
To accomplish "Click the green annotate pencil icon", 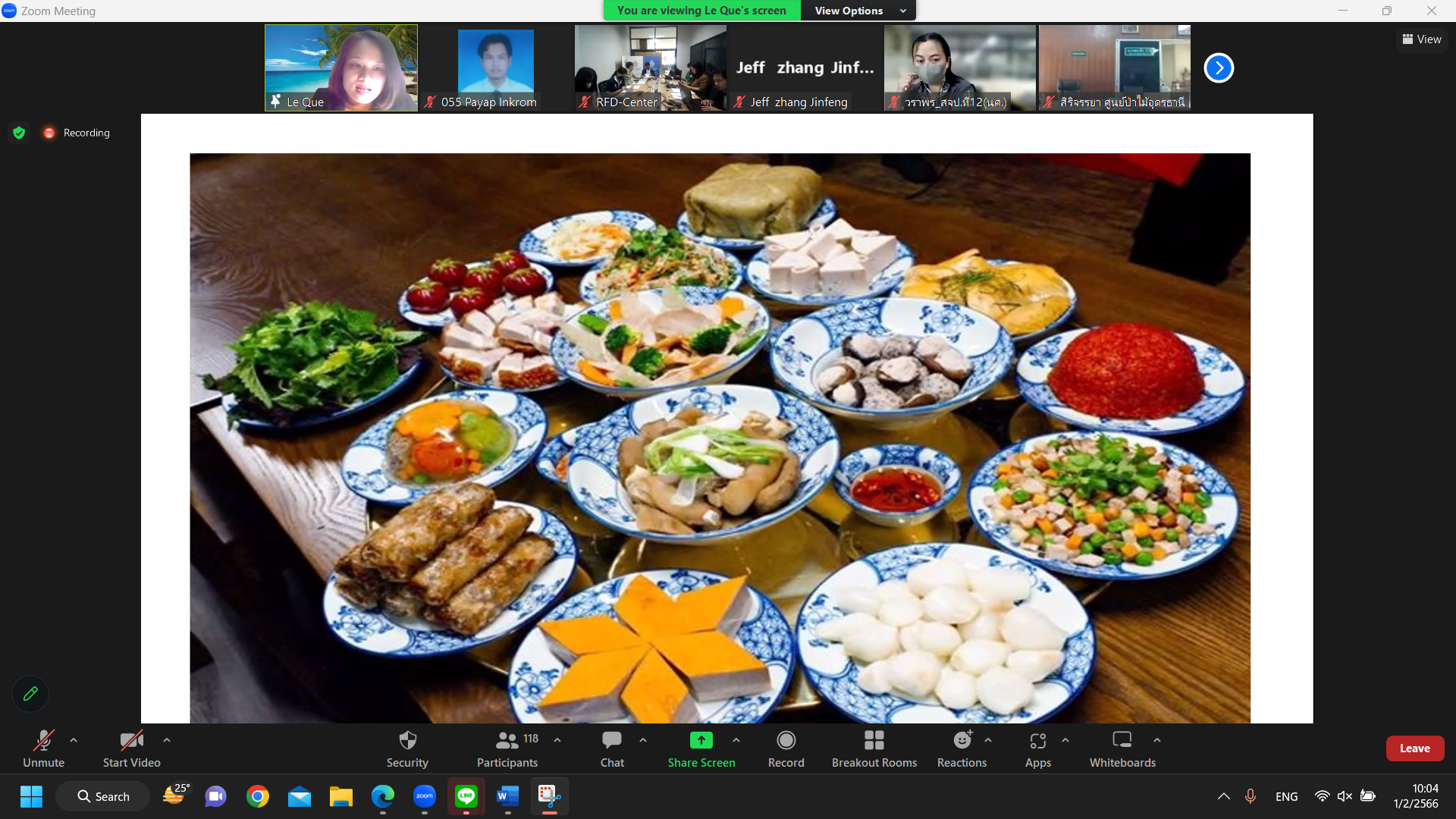I will pos(30,694).
